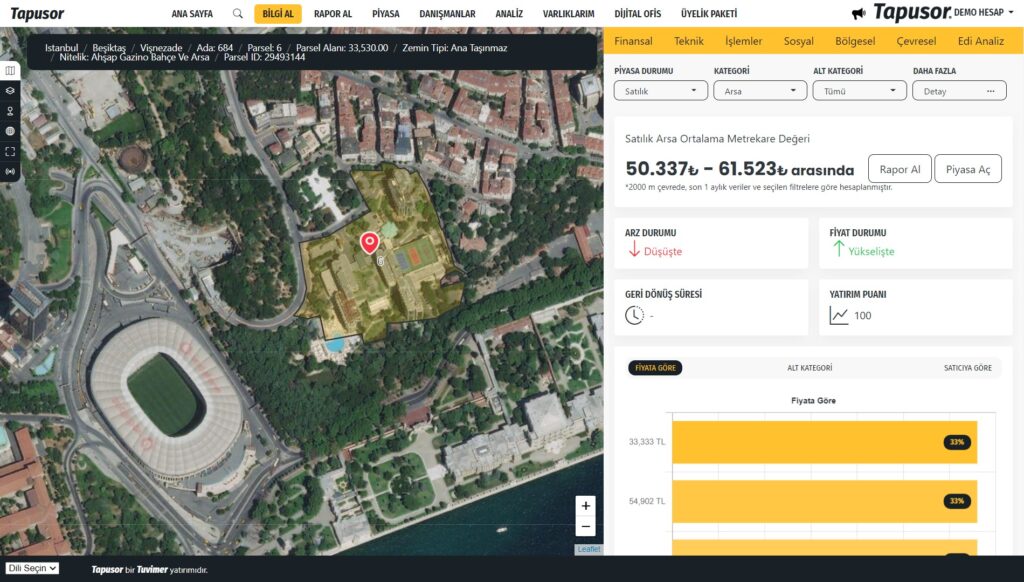Open Varlıklarım in the navbar
Image resolution: width=1024 pixels, height=582 pixels.
[x=569, y=14]
